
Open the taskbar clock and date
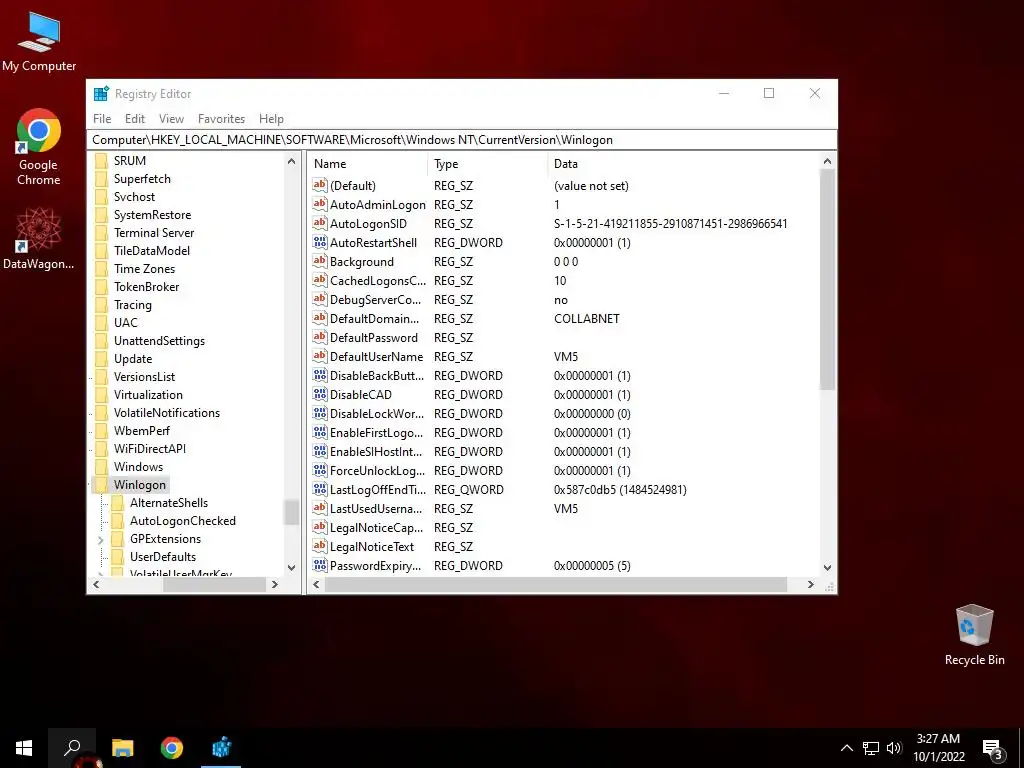(938, 748)
